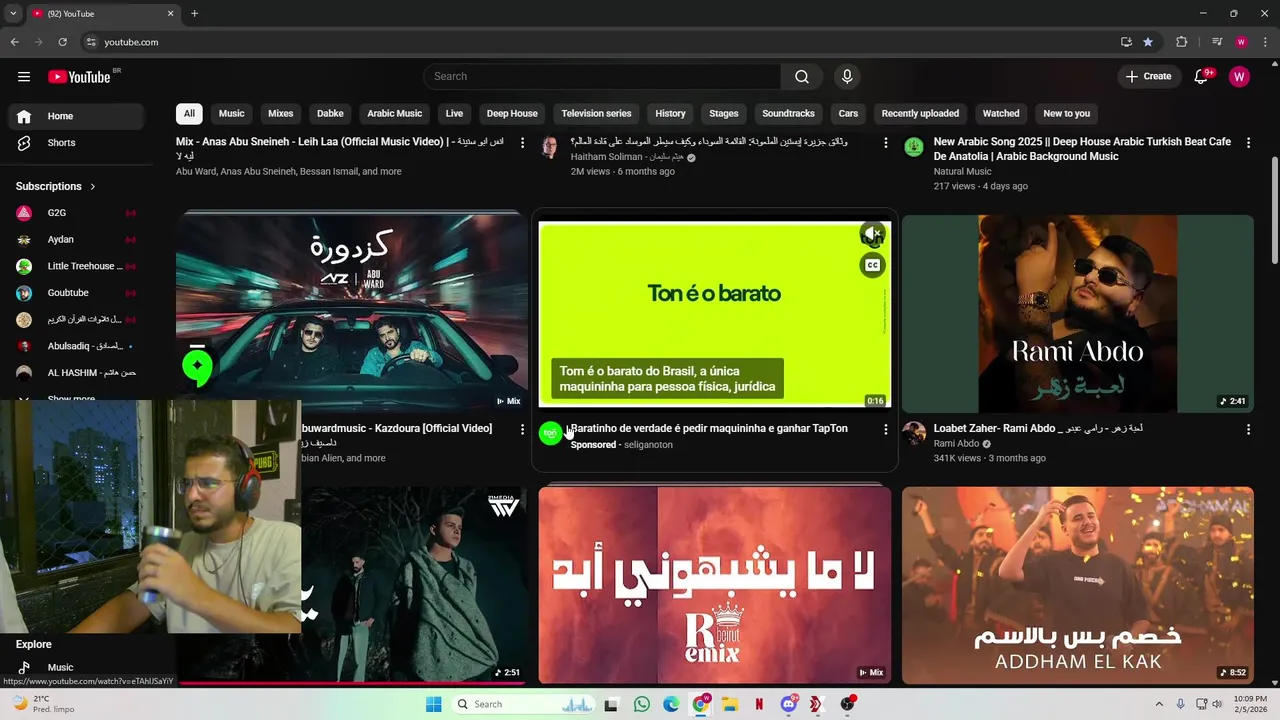Click the YouTube logo

[79, 77]
